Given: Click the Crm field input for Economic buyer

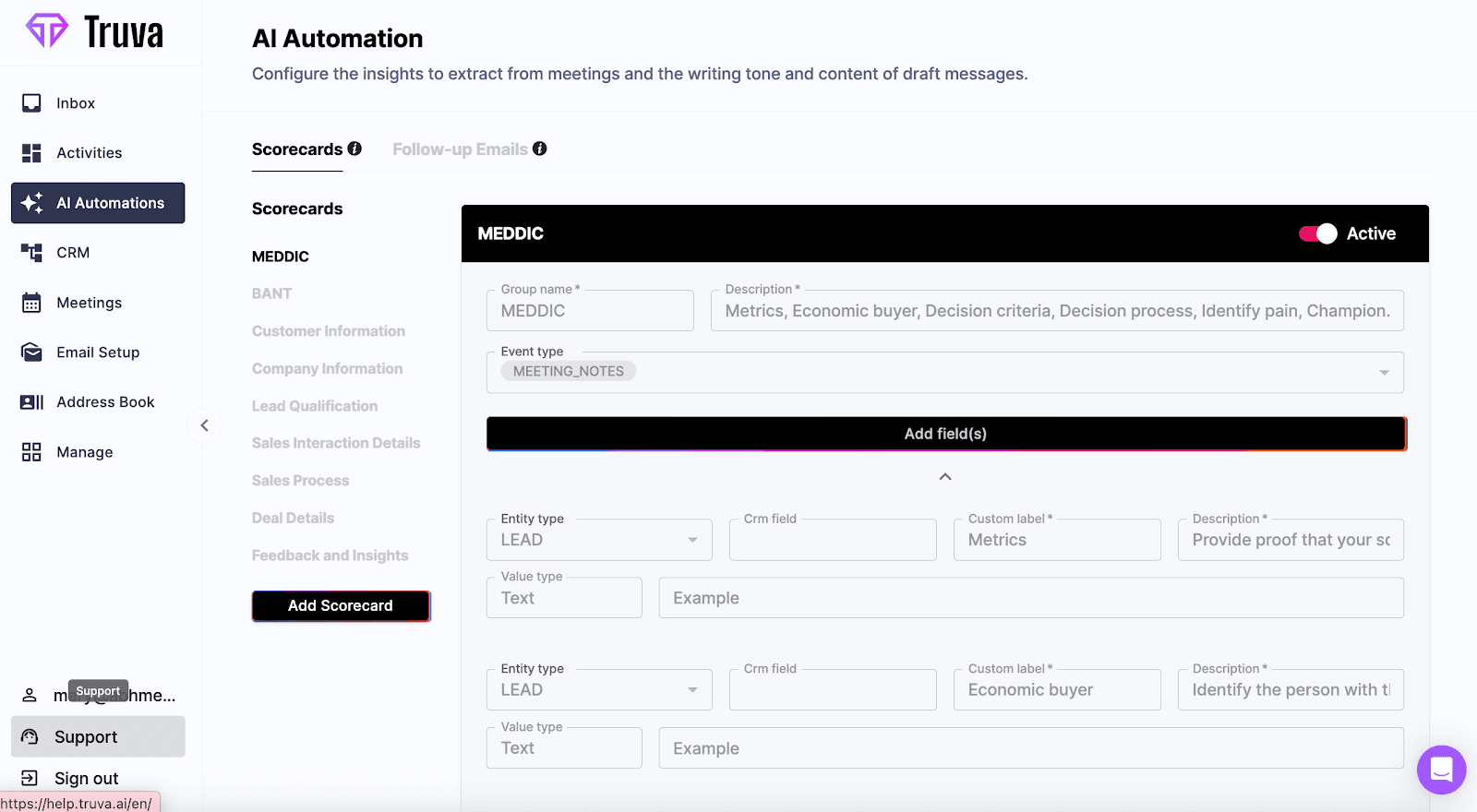Looking at the screenshot, I should (x=833, y=690).
